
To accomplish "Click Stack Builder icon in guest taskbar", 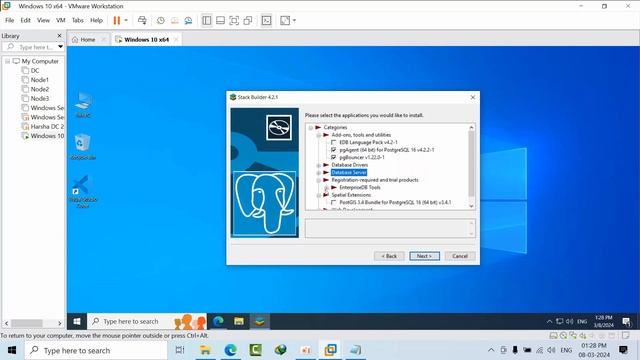I will pos(260,322).
